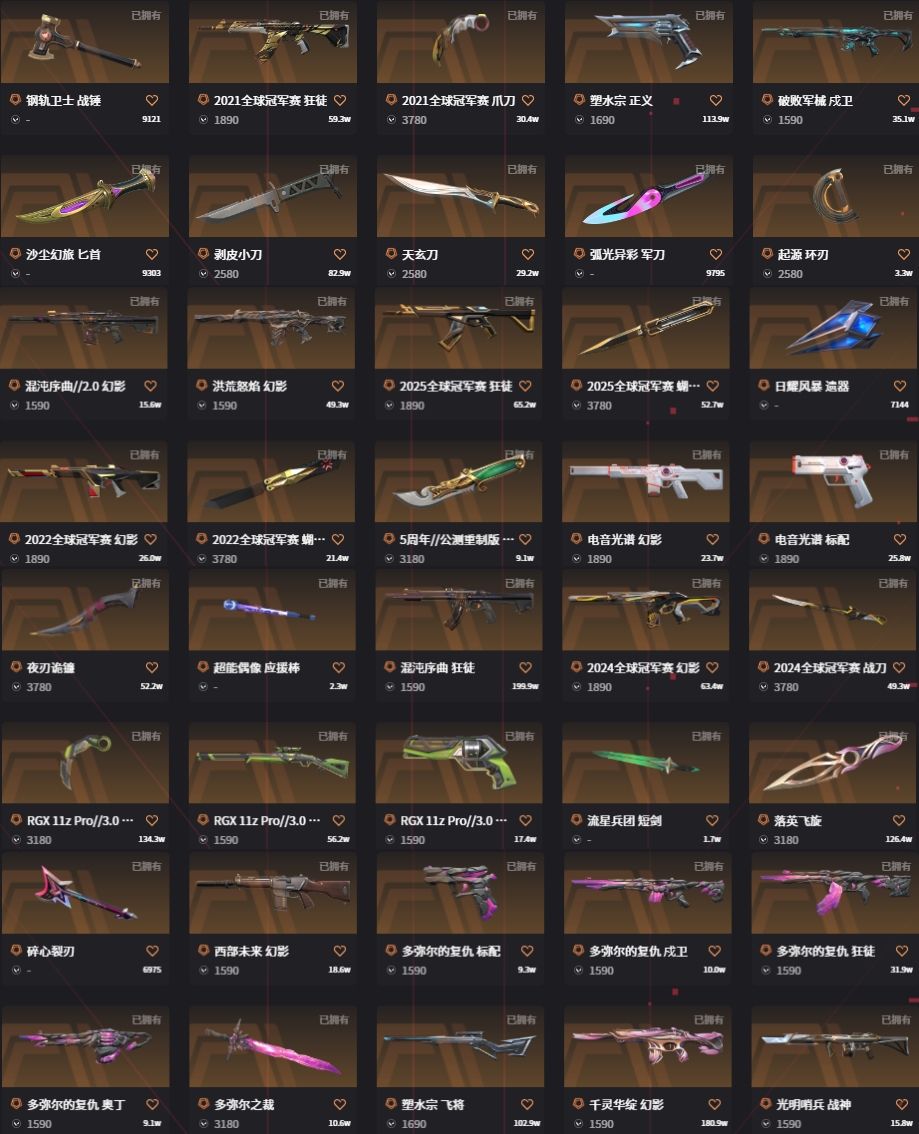Click the rarity badge icon beside 钢轨卫士 战锤

pyautogui.click(x=14, y=100)
